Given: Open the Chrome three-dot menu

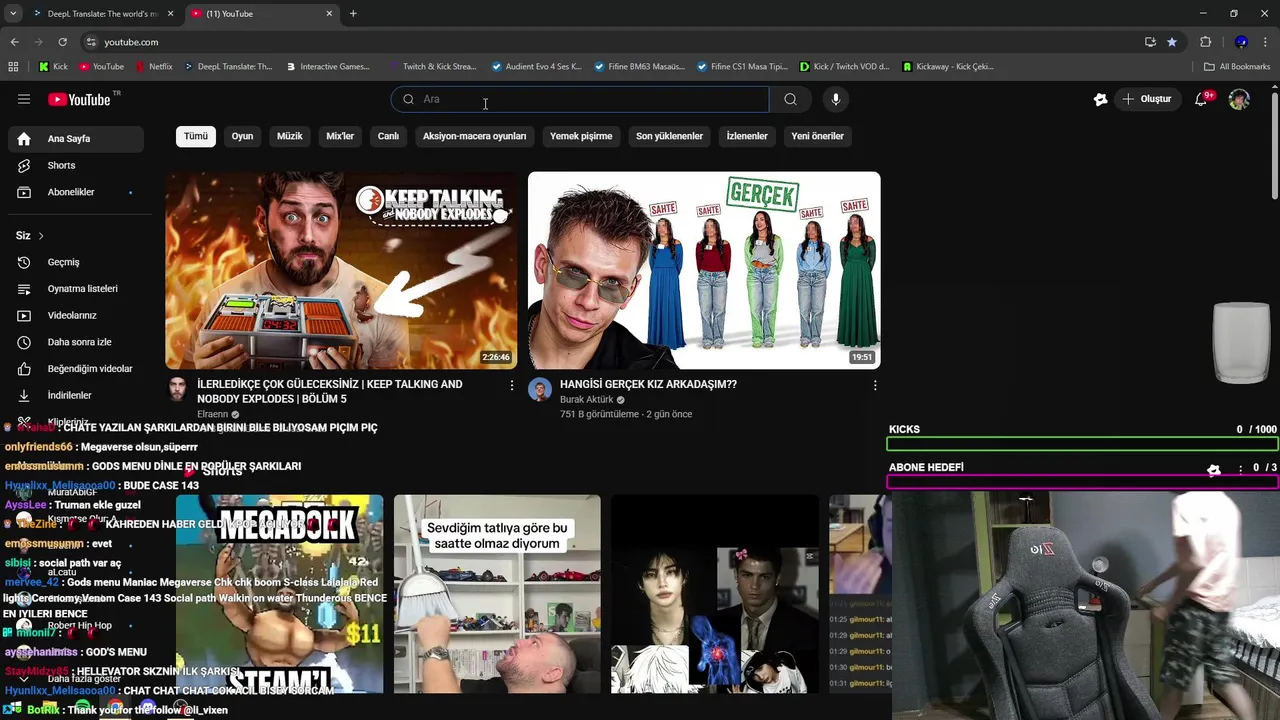Looking at the screenshot, I should (x=1267, y=42).
